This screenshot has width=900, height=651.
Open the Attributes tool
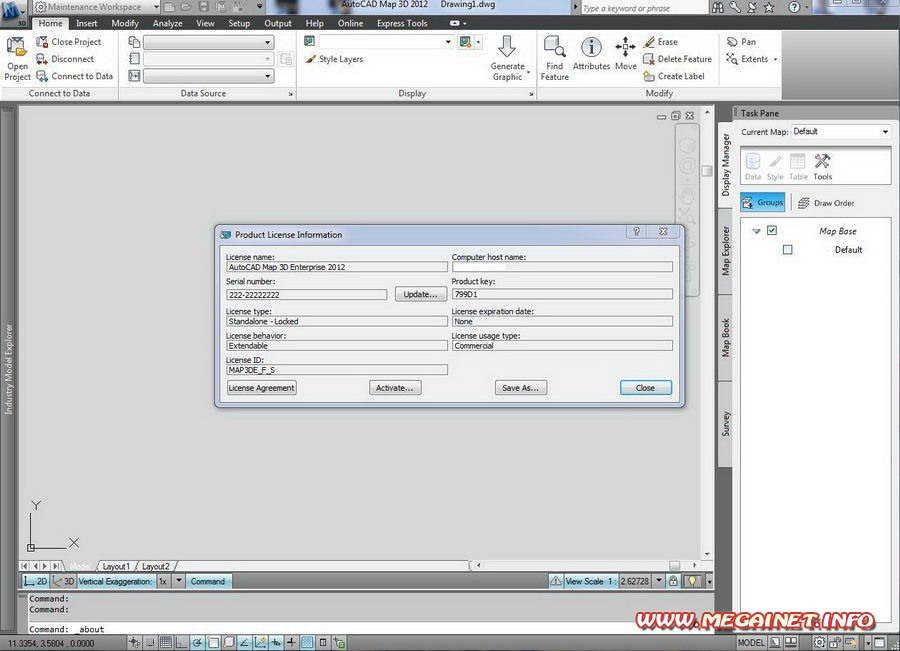point(591,54)
